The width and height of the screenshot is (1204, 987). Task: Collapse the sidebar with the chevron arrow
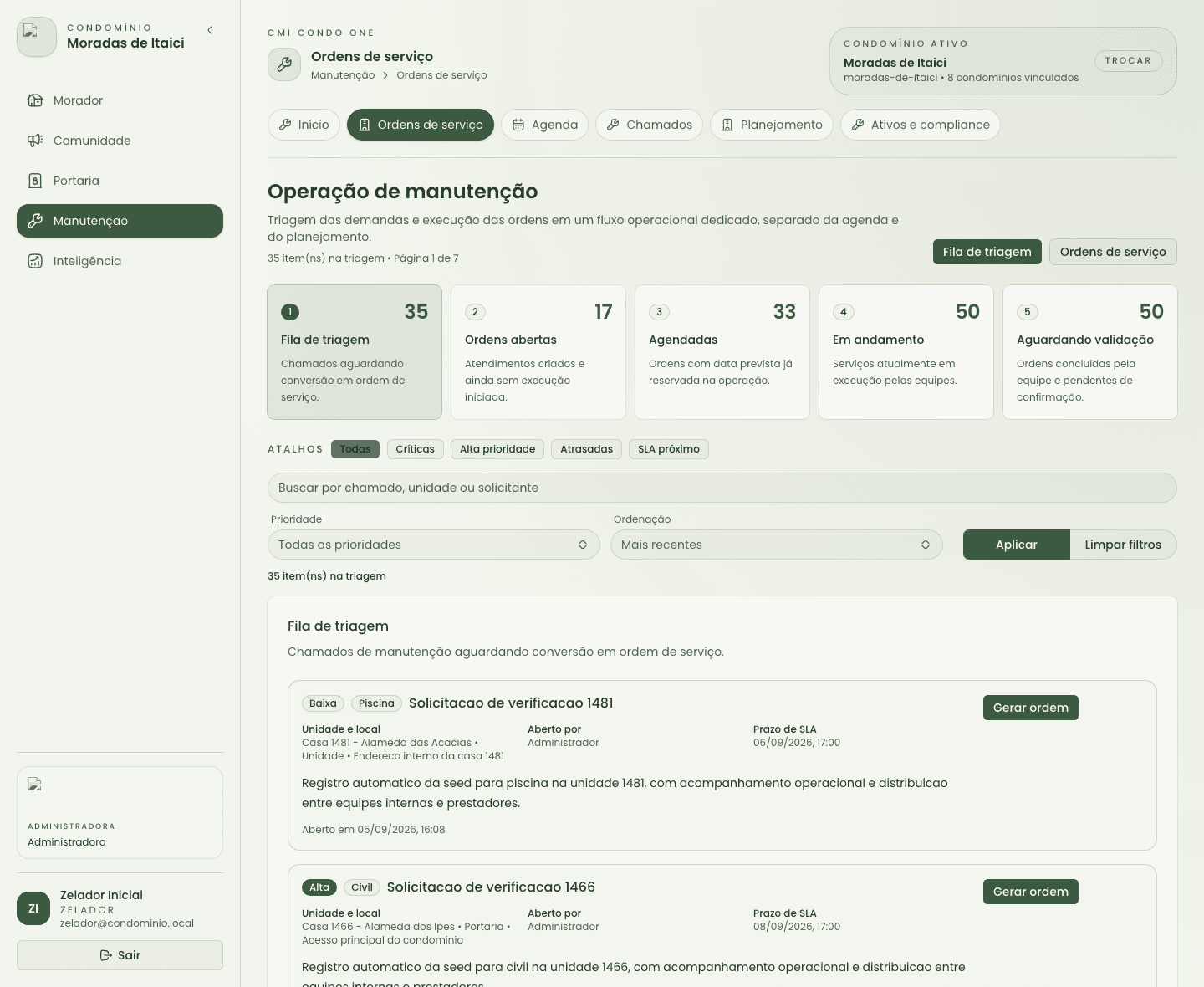(210, 30)
